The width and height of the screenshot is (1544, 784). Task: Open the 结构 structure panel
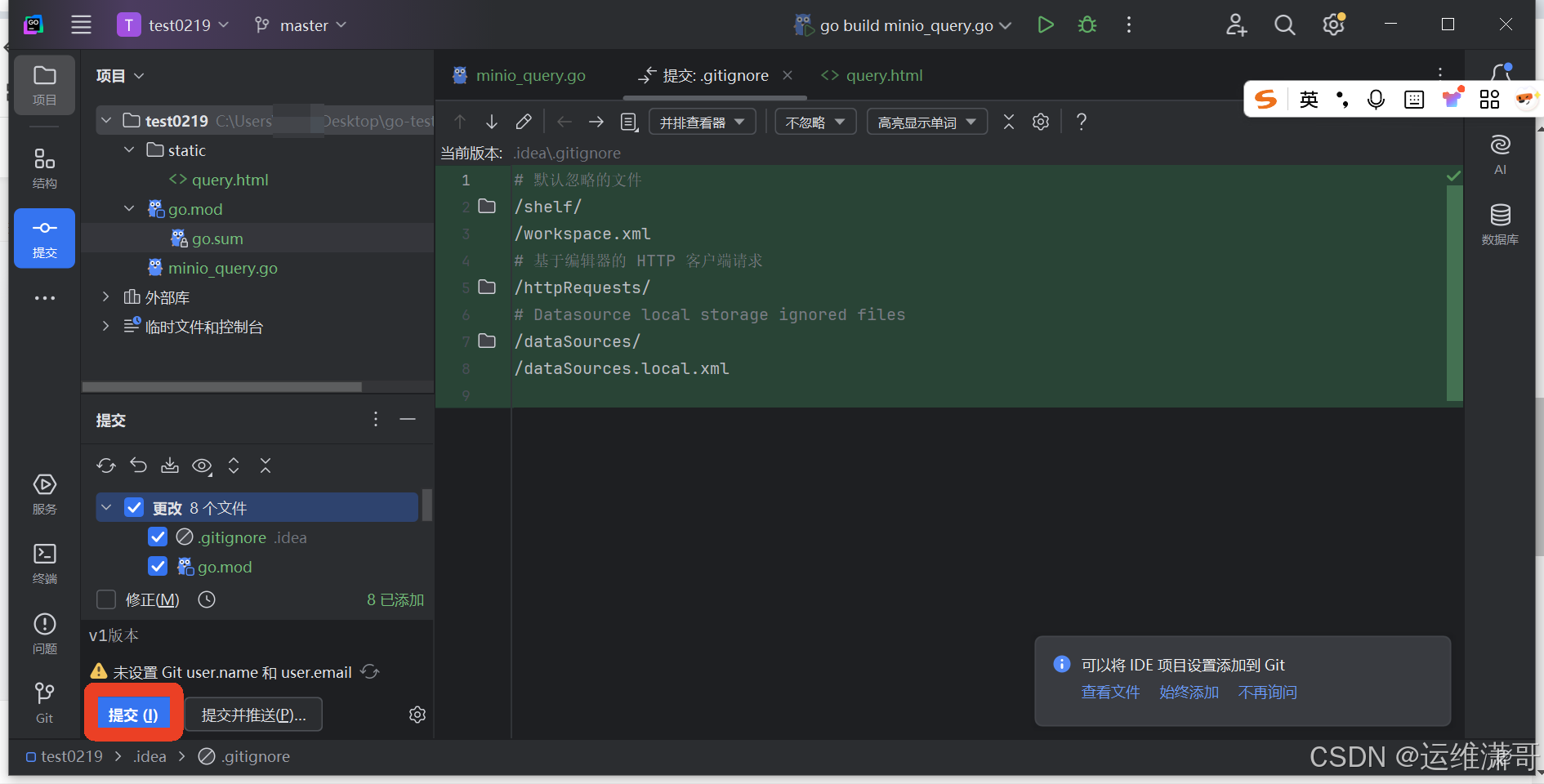tap(44, 169)
